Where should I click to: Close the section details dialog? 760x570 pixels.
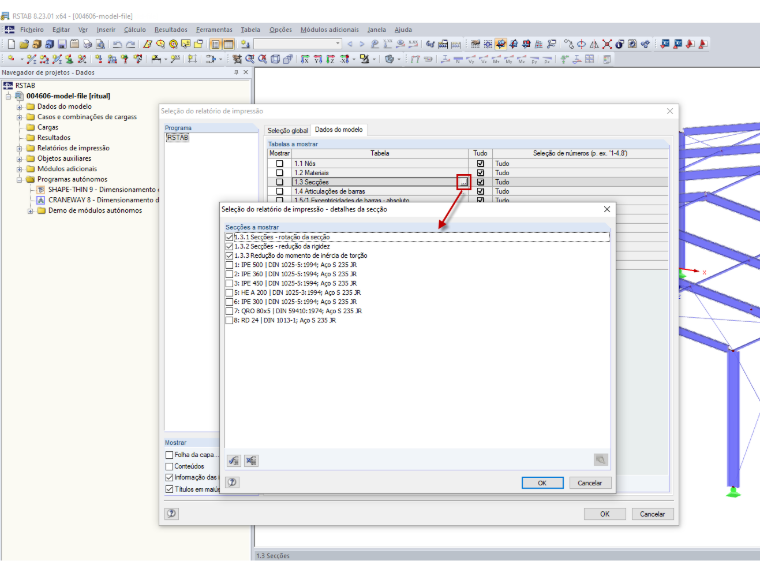[606, 209]
